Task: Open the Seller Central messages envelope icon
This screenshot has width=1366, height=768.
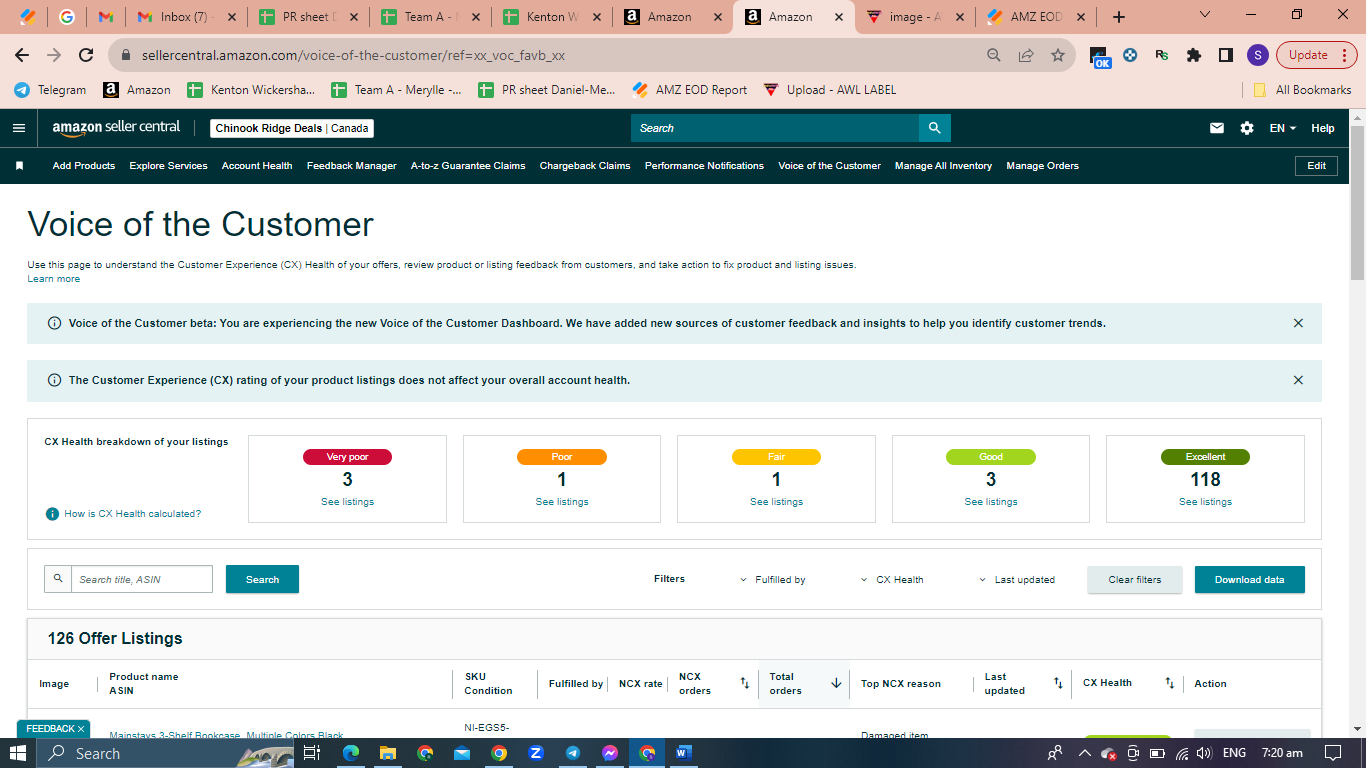Action: tap(1217, 128)
